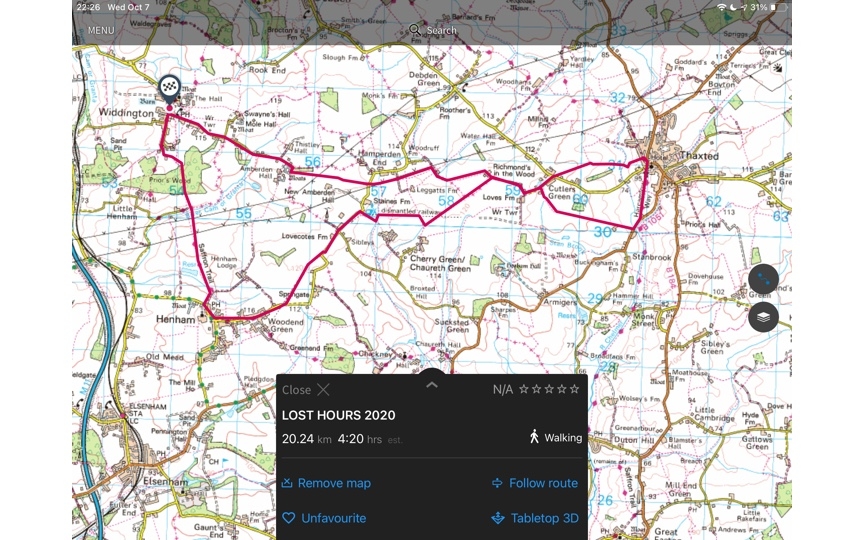
Task: Tap the Wed Oct 7 date
Action: [x=128, y=7]
